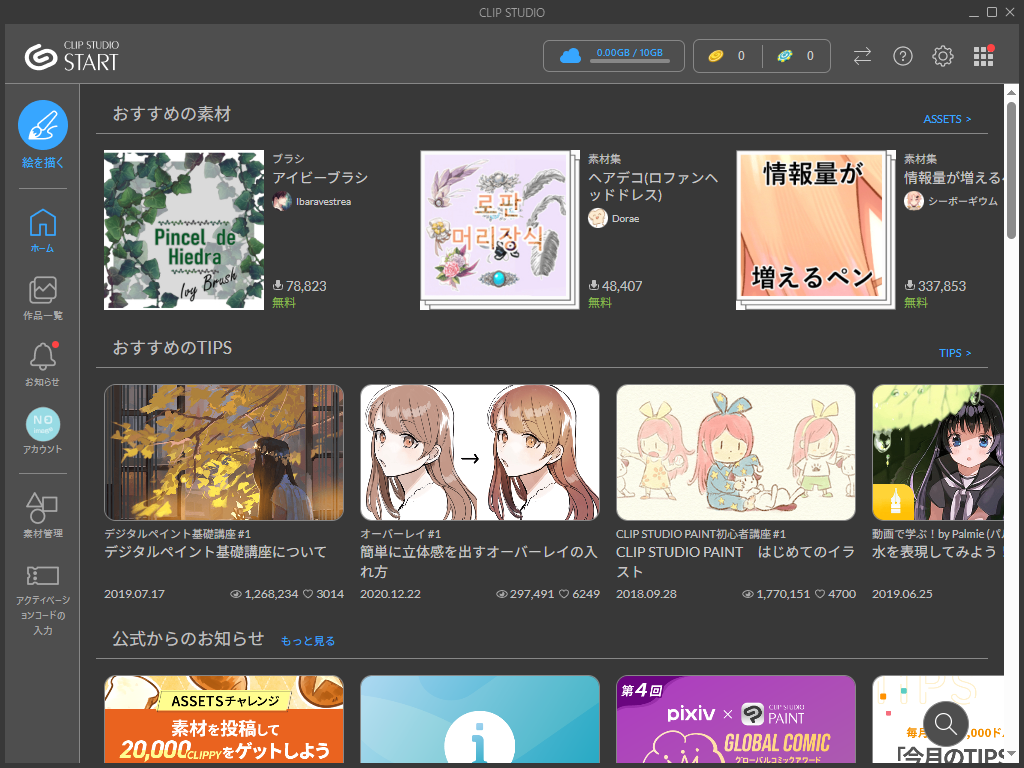Image resolution: width=1024 pixels, height=768 pixels.
Task: Open the 情報量が増えるペン thumbnail
Action: pyautogui.click(x=816, y=230)
